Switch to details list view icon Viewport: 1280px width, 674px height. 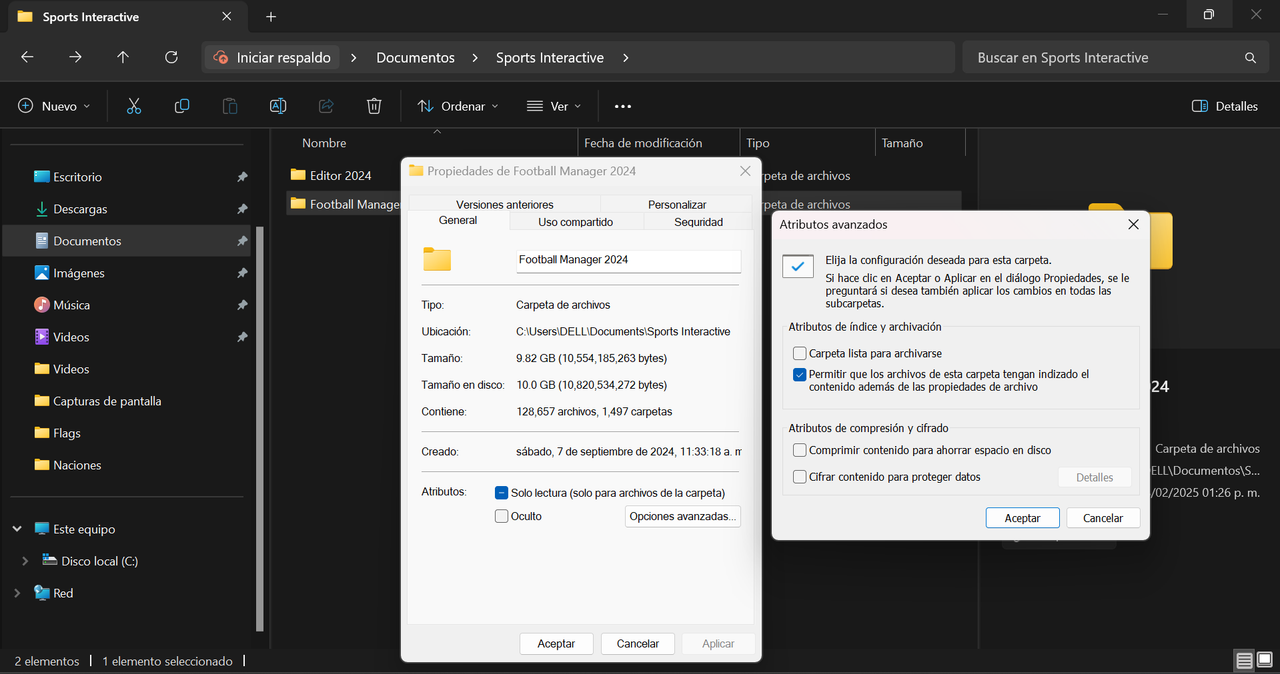1244,661
